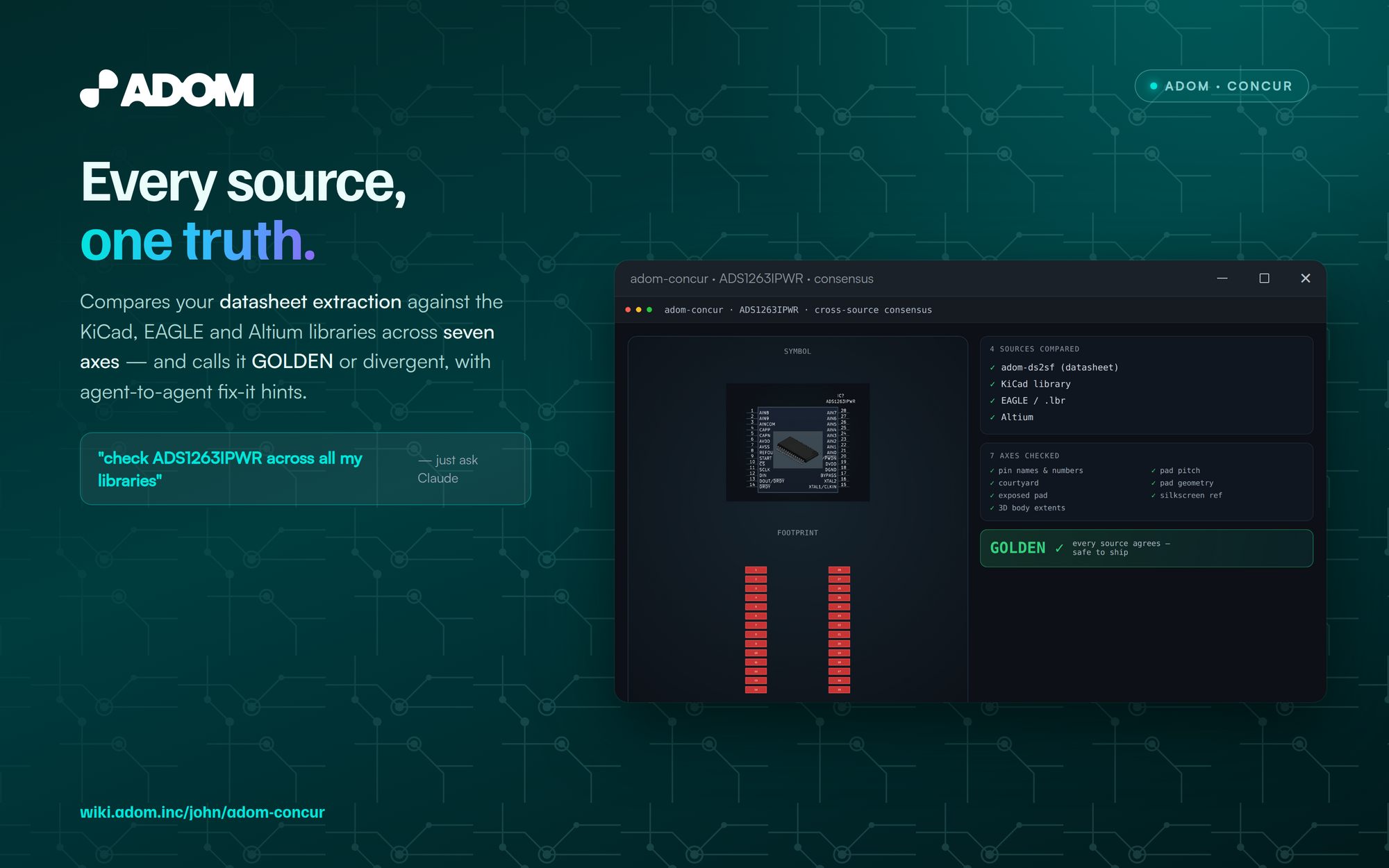Toggle the adom-ds2sf (datasheet) checkmark
Viewport: 1389px width, 868px height.
click(x=992, y=368)
